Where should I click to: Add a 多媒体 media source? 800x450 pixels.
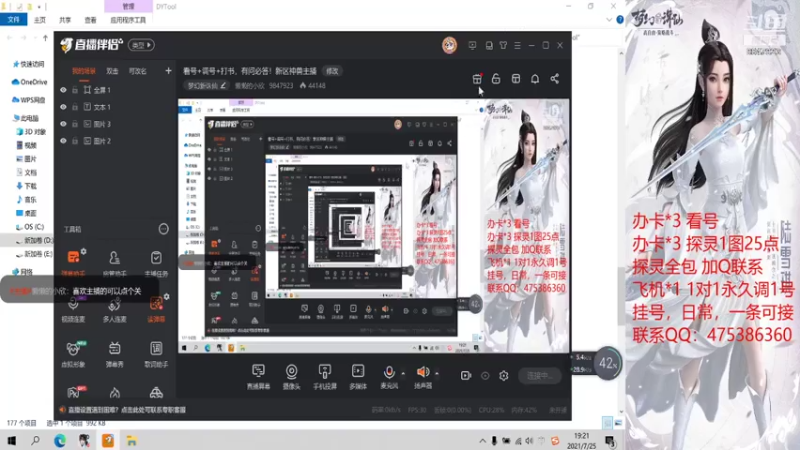(x=358, y=377)
